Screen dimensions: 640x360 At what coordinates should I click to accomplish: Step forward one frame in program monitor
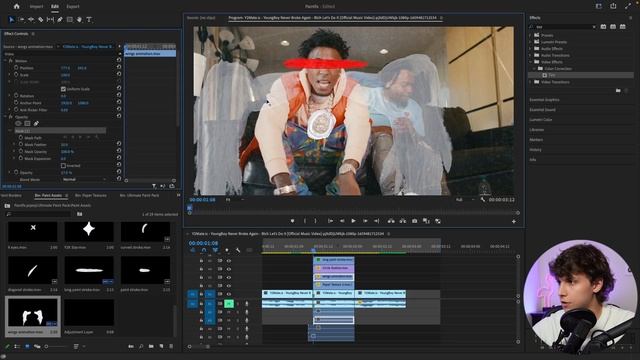(x=365, y=221)
